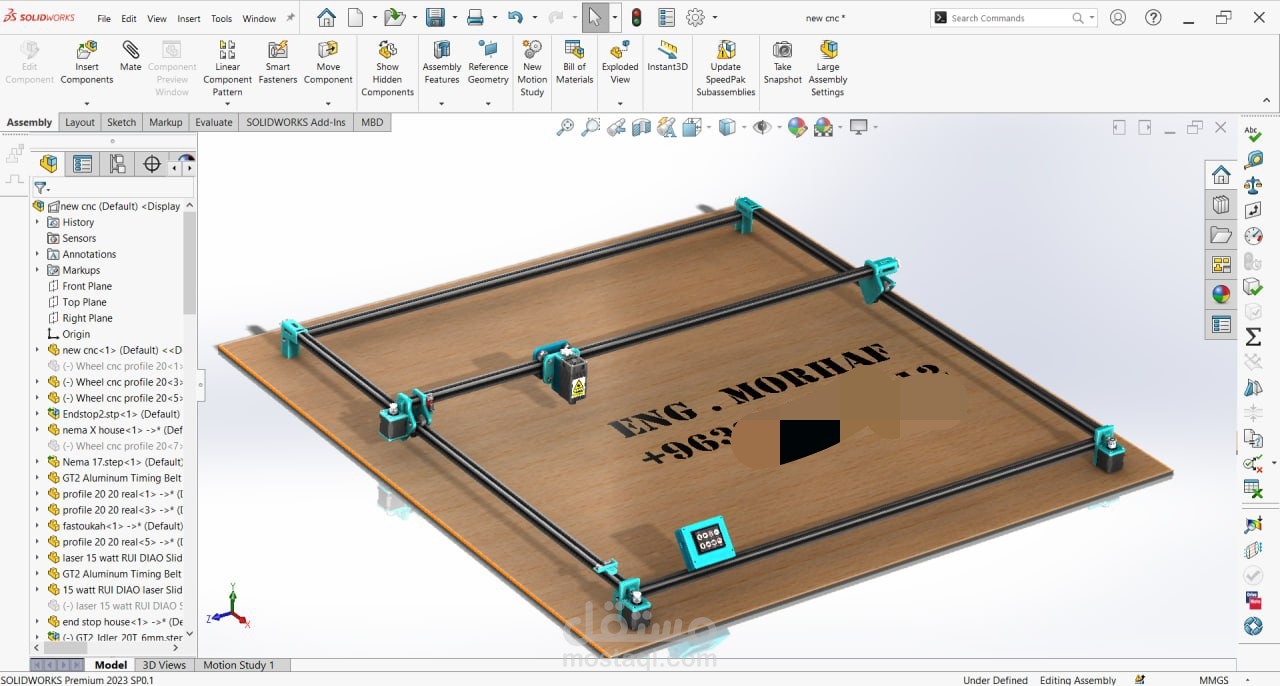This screenshot has height=686, width=1280.
Task: Open FeatureManager design tree tab
Action: pyautogui.click(x=48, y=164)
